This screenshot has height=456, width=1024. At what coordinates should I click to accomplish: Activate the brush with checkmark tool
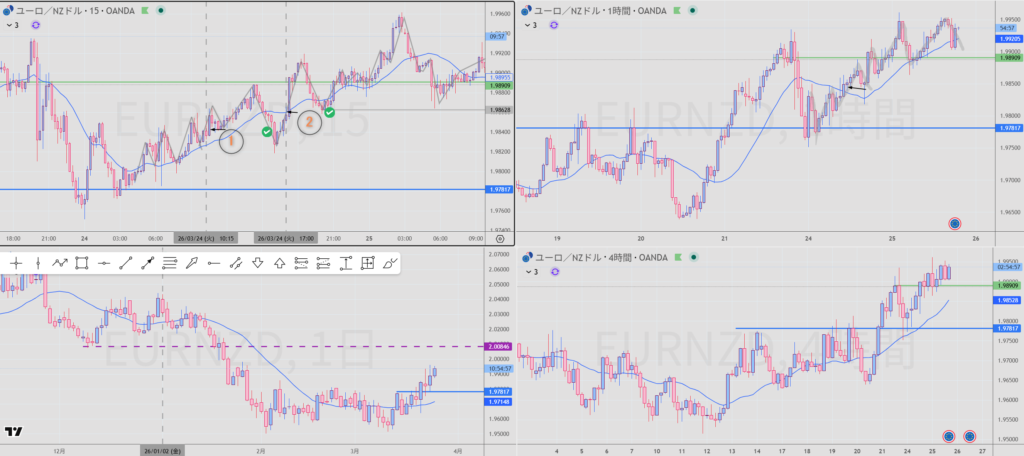390,263
